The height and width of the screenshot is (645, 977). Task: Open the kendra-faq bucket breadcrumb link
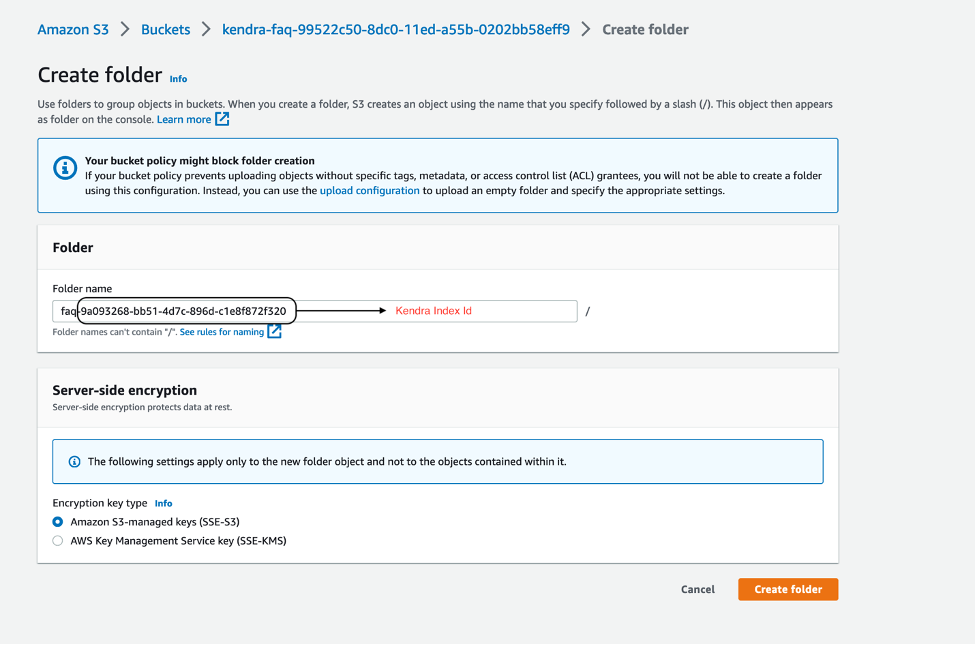coord(396,29)
